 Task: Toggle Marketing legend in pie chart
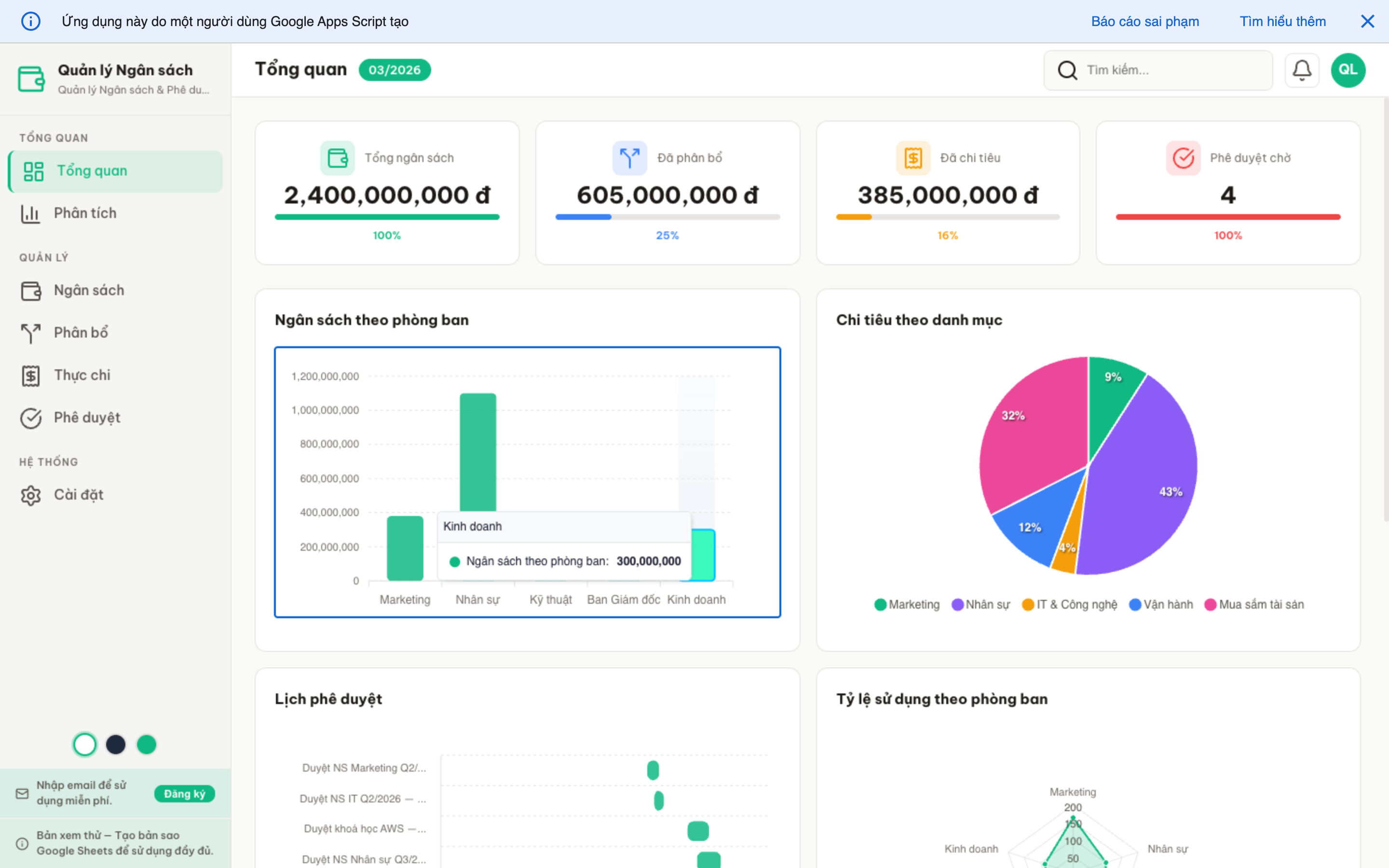tap(907, 605)
